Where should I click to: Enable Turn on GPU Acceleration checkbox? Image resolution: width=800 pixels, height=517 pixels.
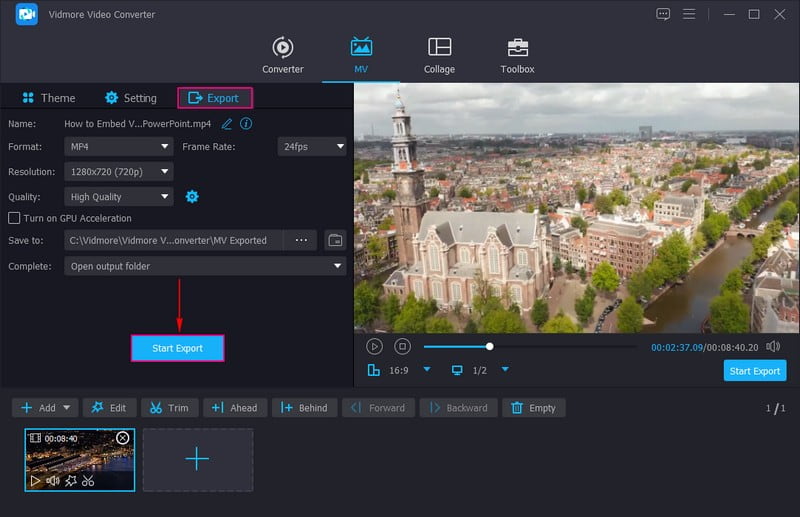pyautogui.click(x=14, y=218)
